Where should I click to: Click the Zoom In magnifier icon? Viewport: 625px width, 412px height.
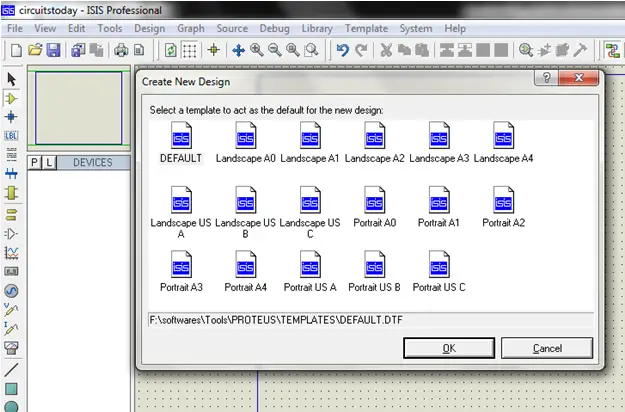coord(256,50)
